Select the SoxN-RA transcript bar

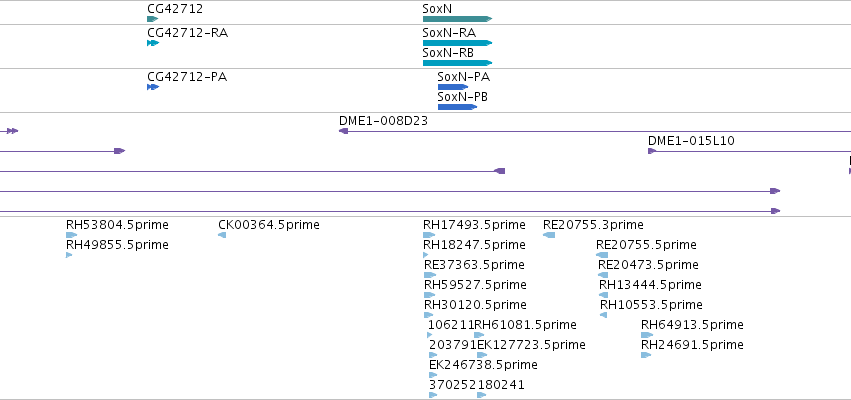(x=457, y=43)
